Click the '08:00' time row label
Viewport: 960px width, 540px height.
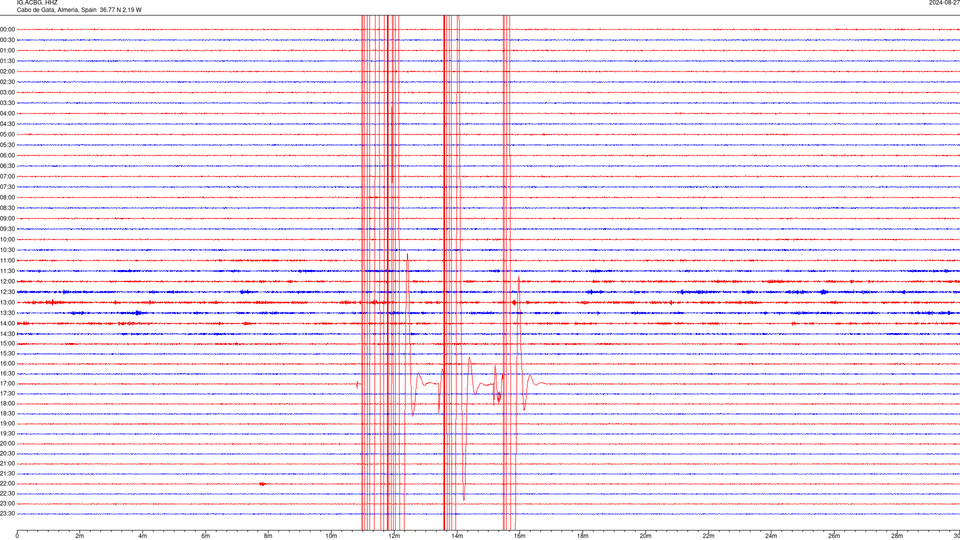click(7, 198)
